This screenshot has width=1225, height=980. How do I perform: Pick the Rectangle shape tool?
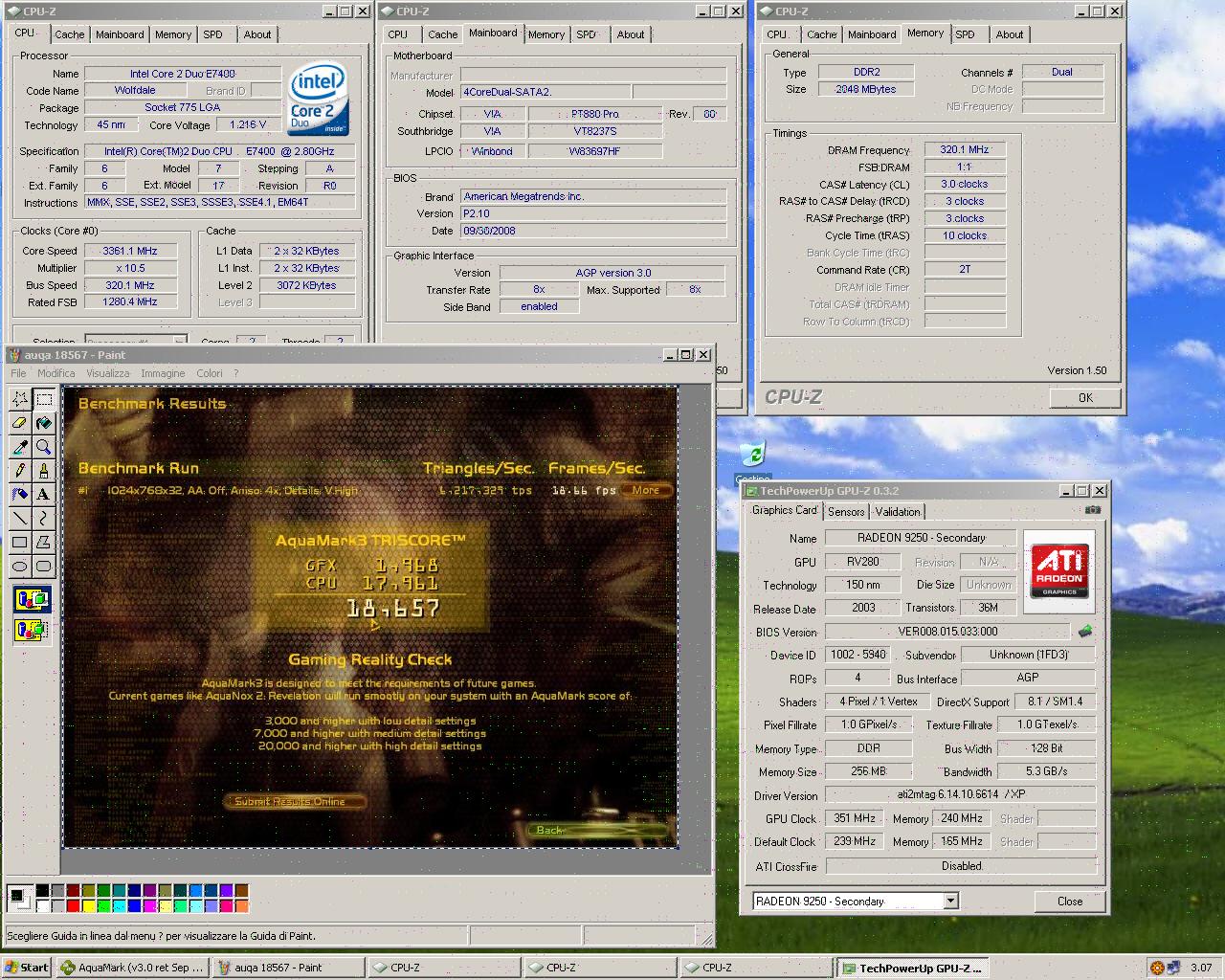[20, 542]
